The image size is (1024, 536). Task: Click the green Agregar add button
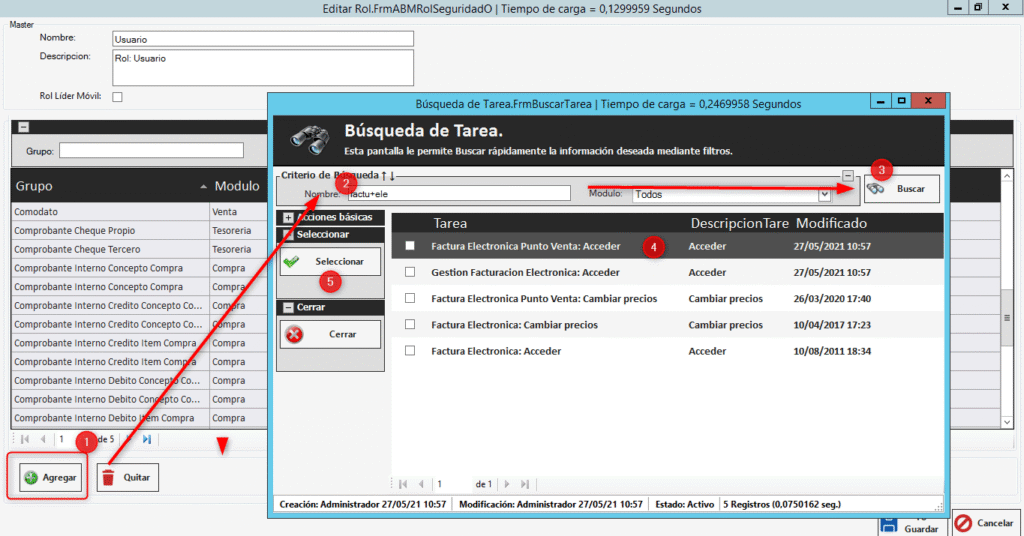49,477
